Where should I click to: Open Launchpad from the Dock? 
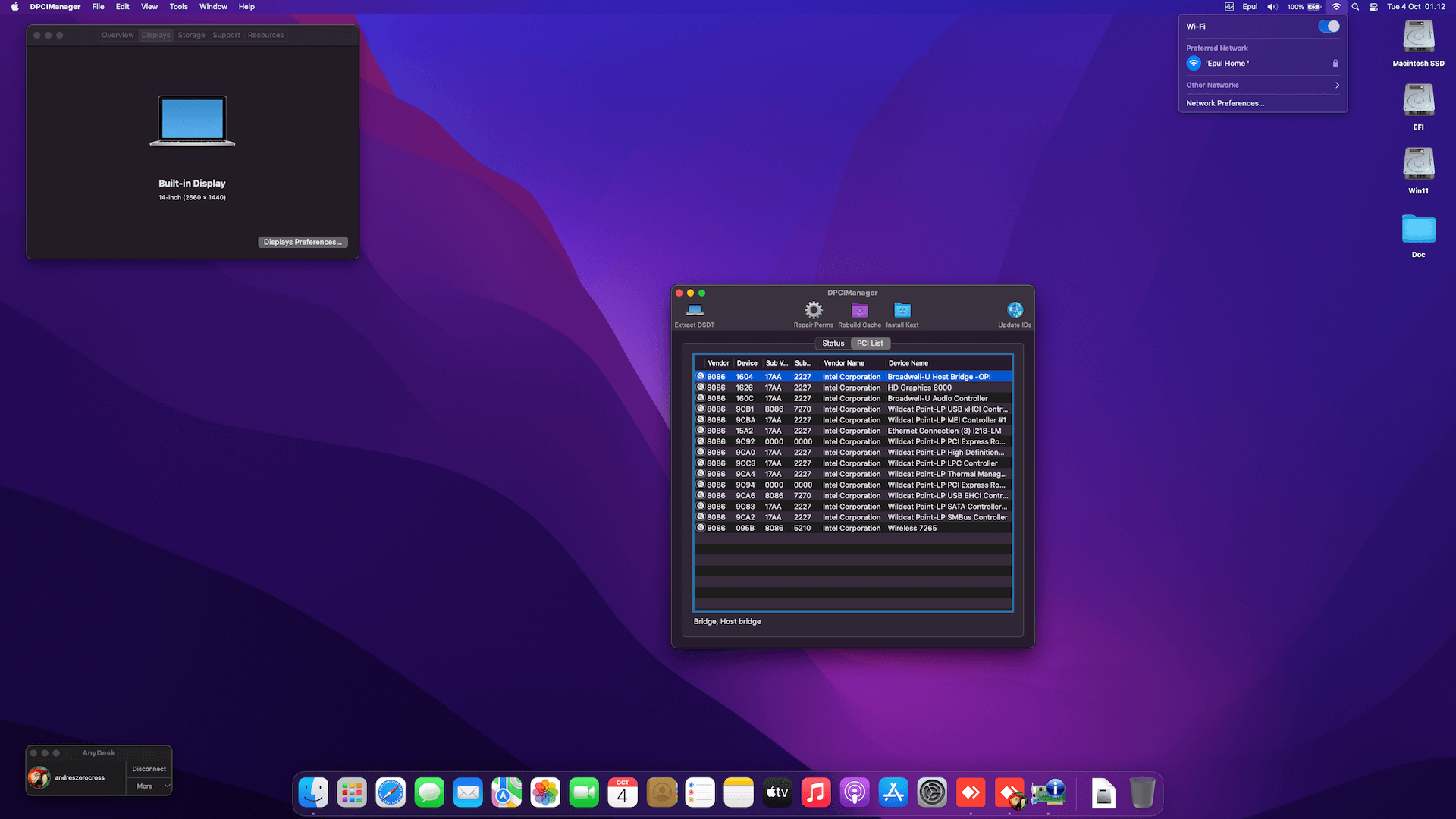tap(352, 792)
